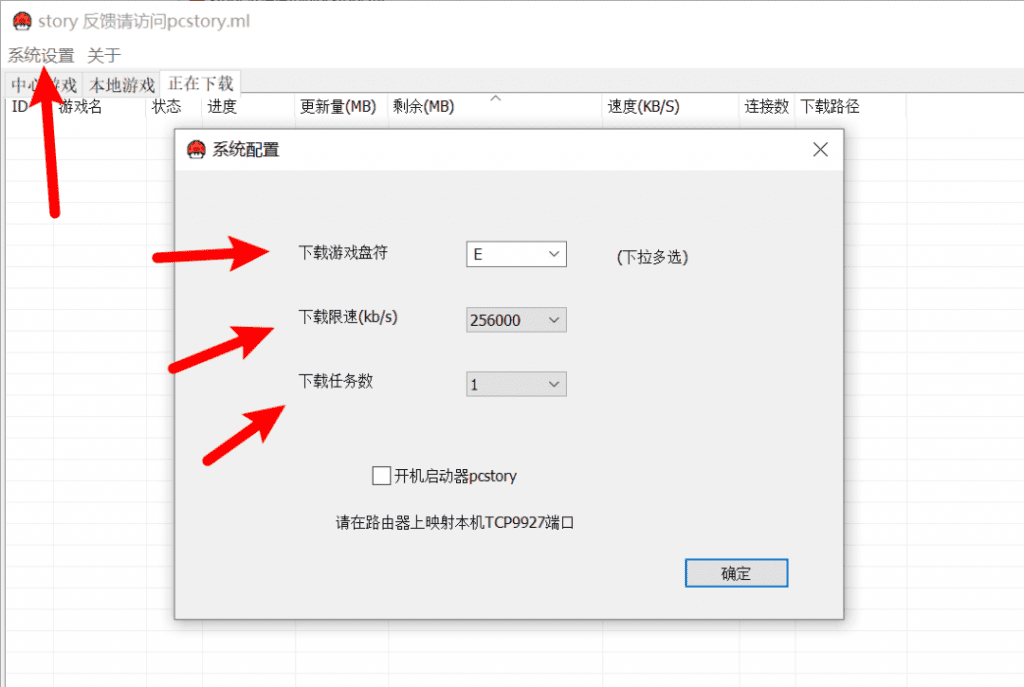Image resolution: width=1024 pixels, height=687 pixels.
Task: Click the 剩余(MB) column header
Action: pos(423,106)
